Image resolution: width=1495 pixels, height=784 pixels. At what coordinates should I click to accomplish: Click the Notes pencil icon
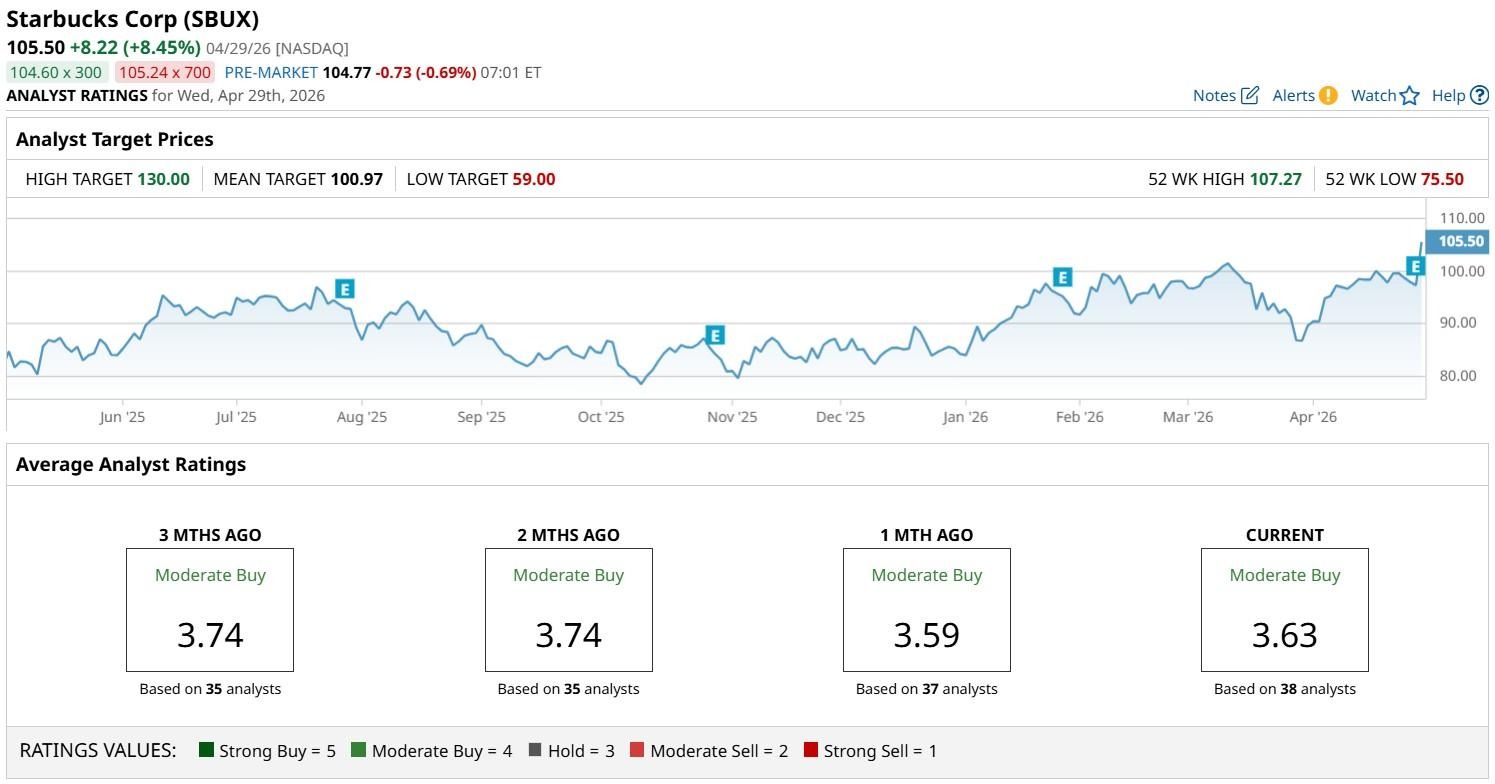(1249, 96)
